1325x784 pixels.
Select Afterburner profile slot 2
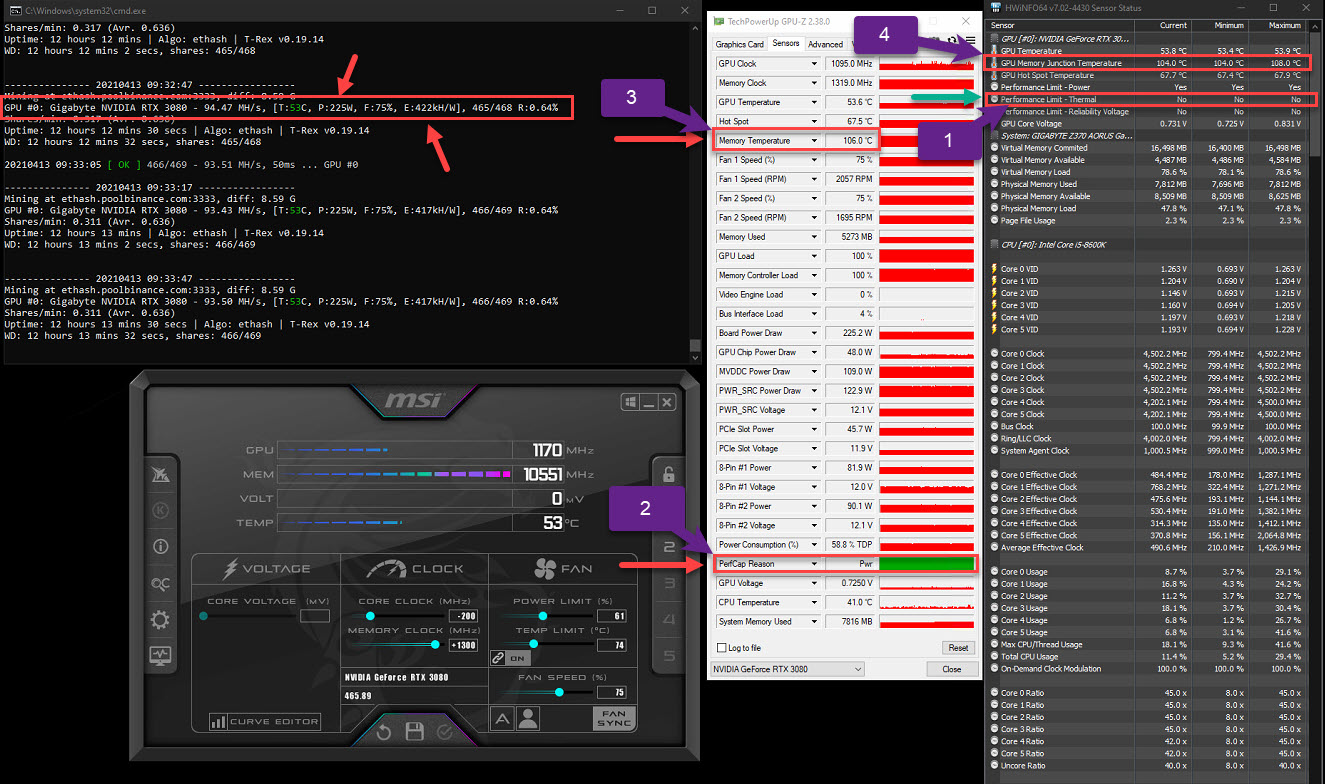point(669,547)
